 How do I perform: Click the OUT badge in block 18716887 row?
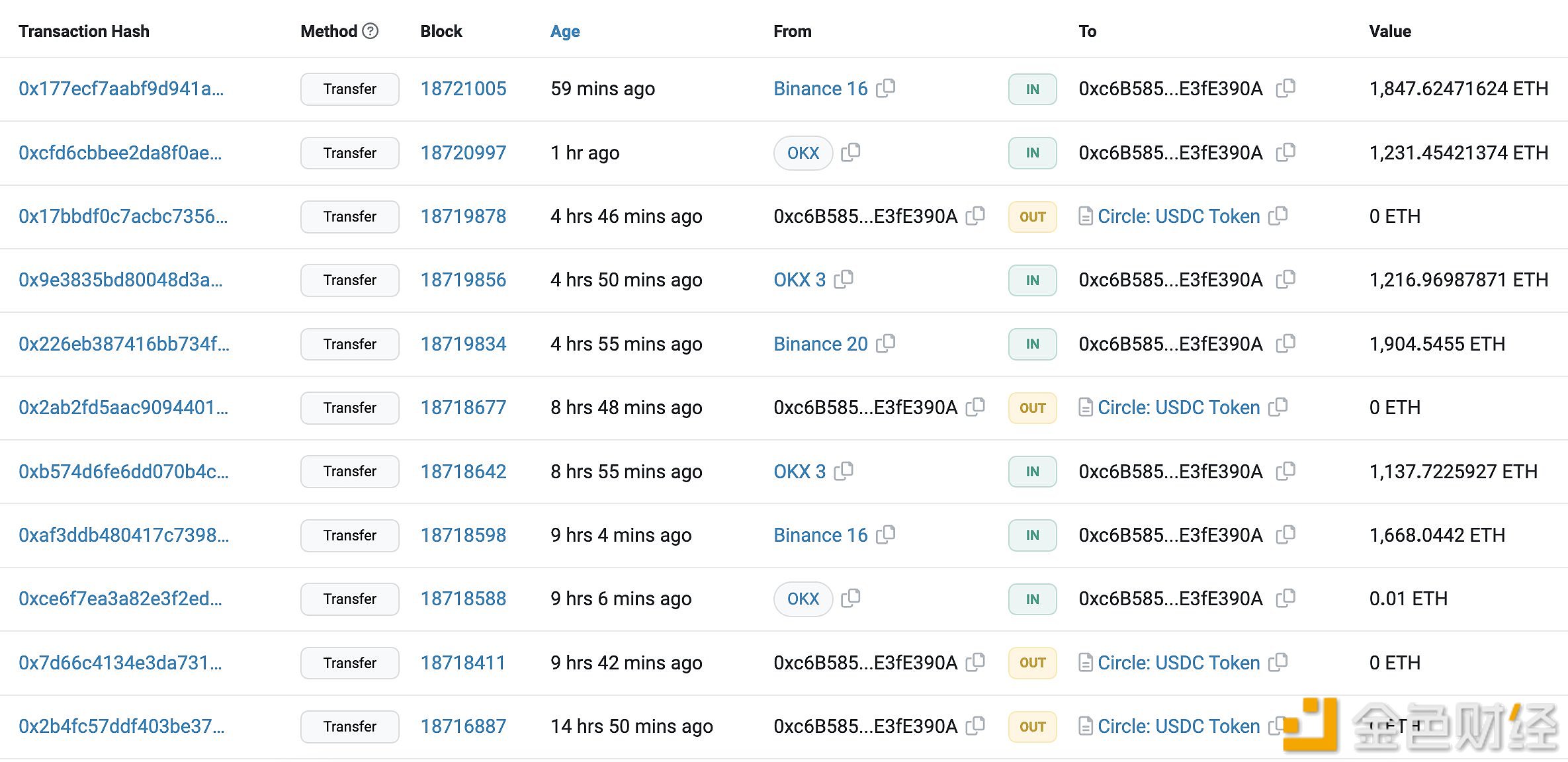tap(1032, 726)
